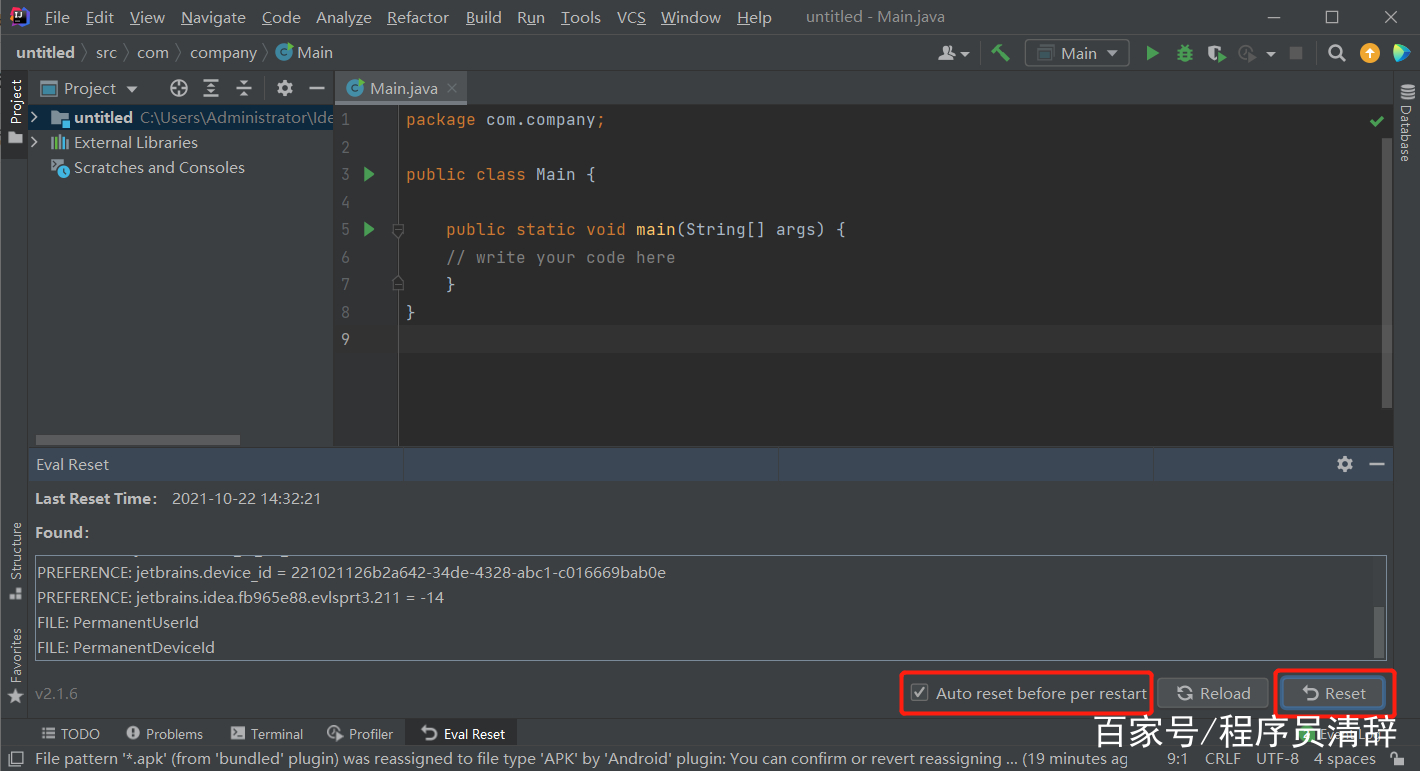Click the Build project hammer icon
Image resolution: width=1420 pixels, height=771 pixels.
(x=1000, y=53)
